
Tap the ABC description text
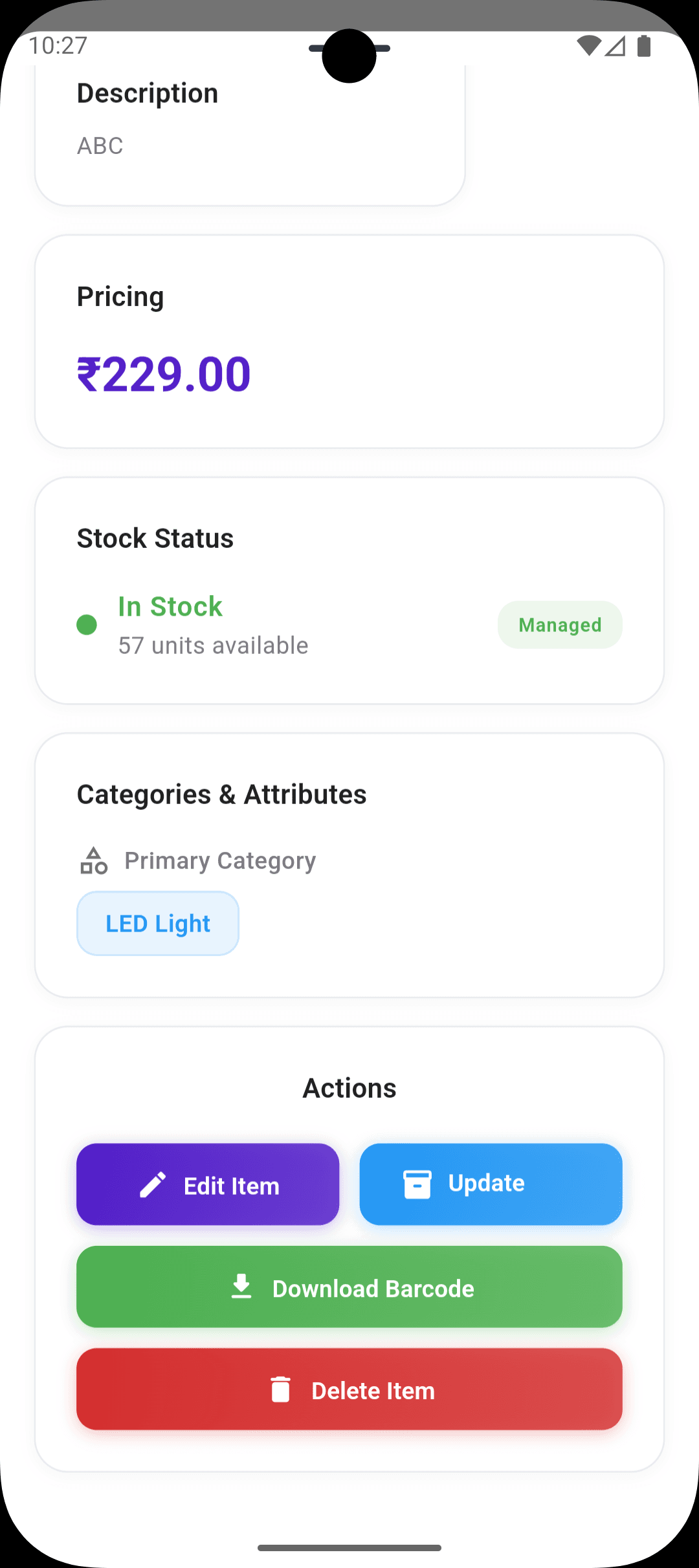tap(100, 146)
